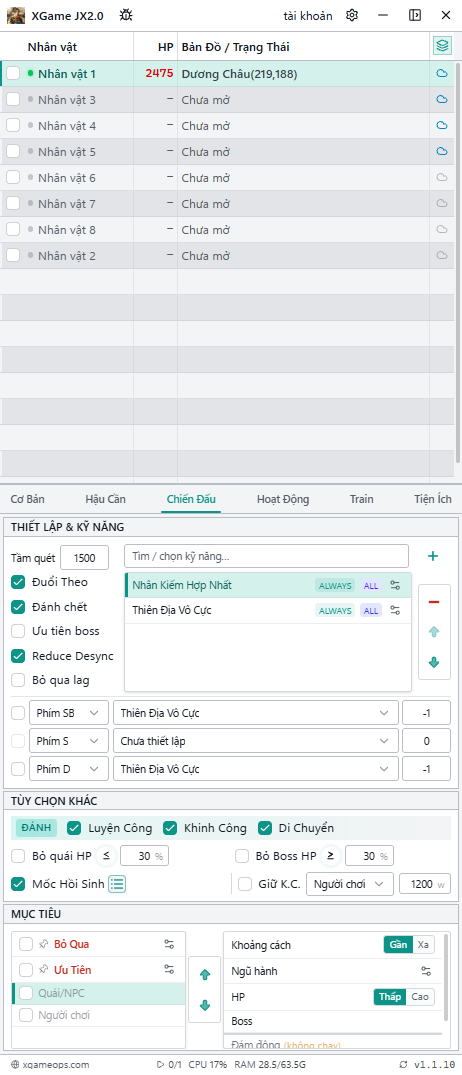Select Xa for Khoảng cách
Viewport: 462px width, 1075px height.
[x=423, y=945]
